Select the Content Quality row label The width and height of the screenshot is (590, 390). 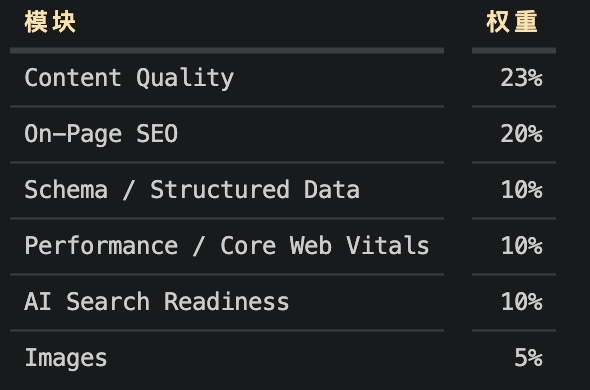click(129, 78)
